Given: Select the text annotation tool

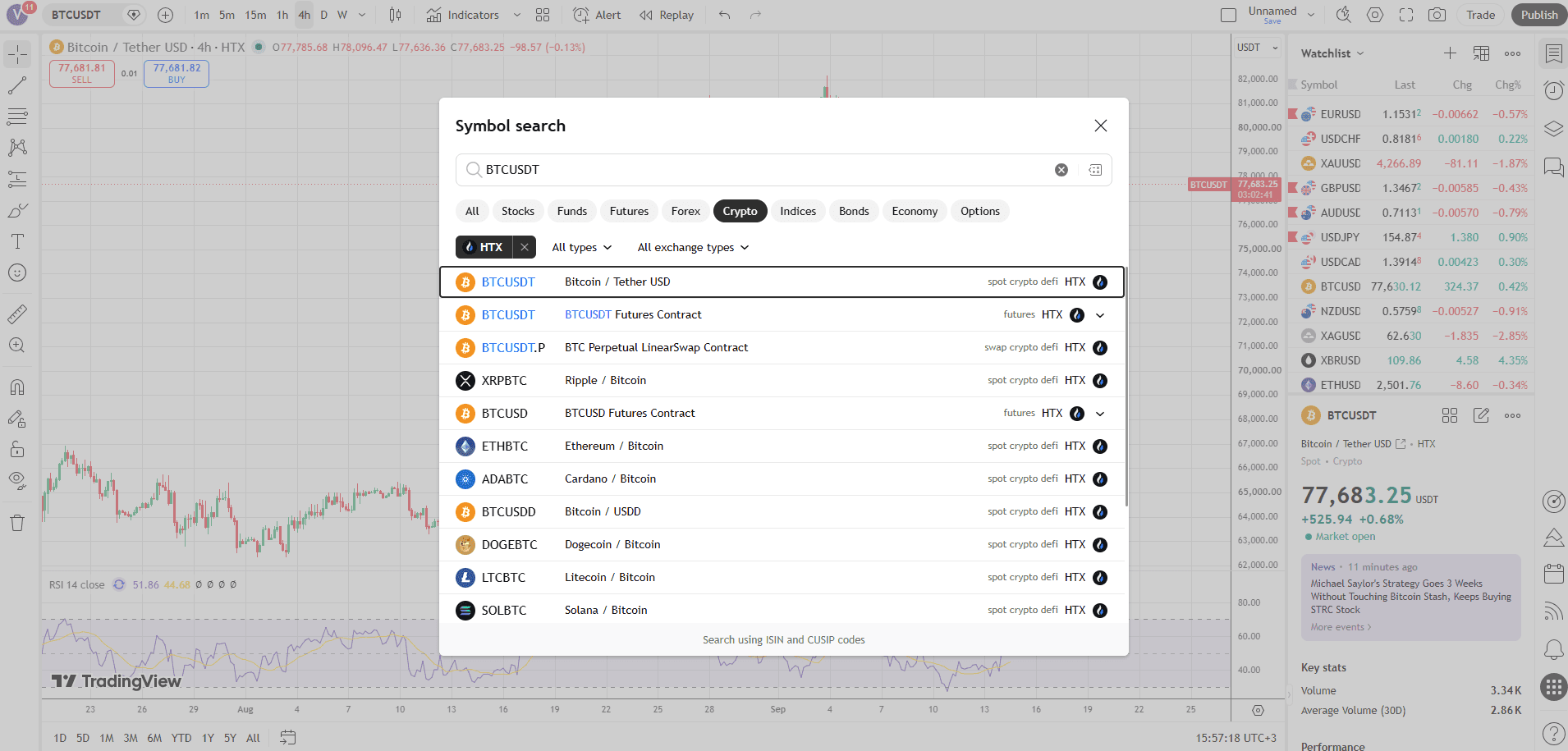Looking at the screenshot, I should click(17, 241).
